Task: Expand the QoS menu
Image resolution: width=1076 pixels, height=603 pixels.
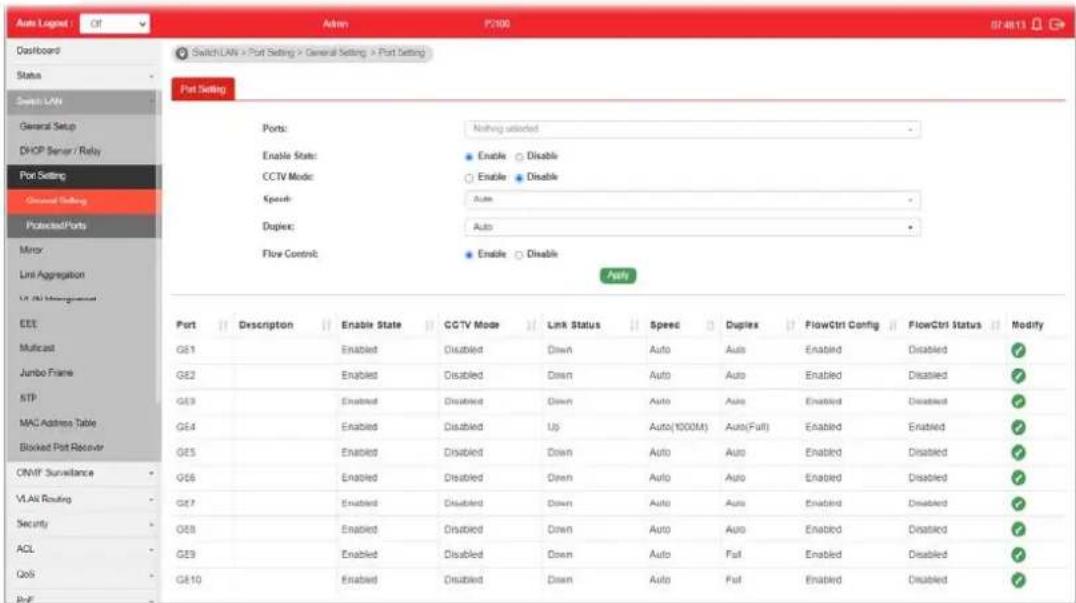Action: pos(84,574)
